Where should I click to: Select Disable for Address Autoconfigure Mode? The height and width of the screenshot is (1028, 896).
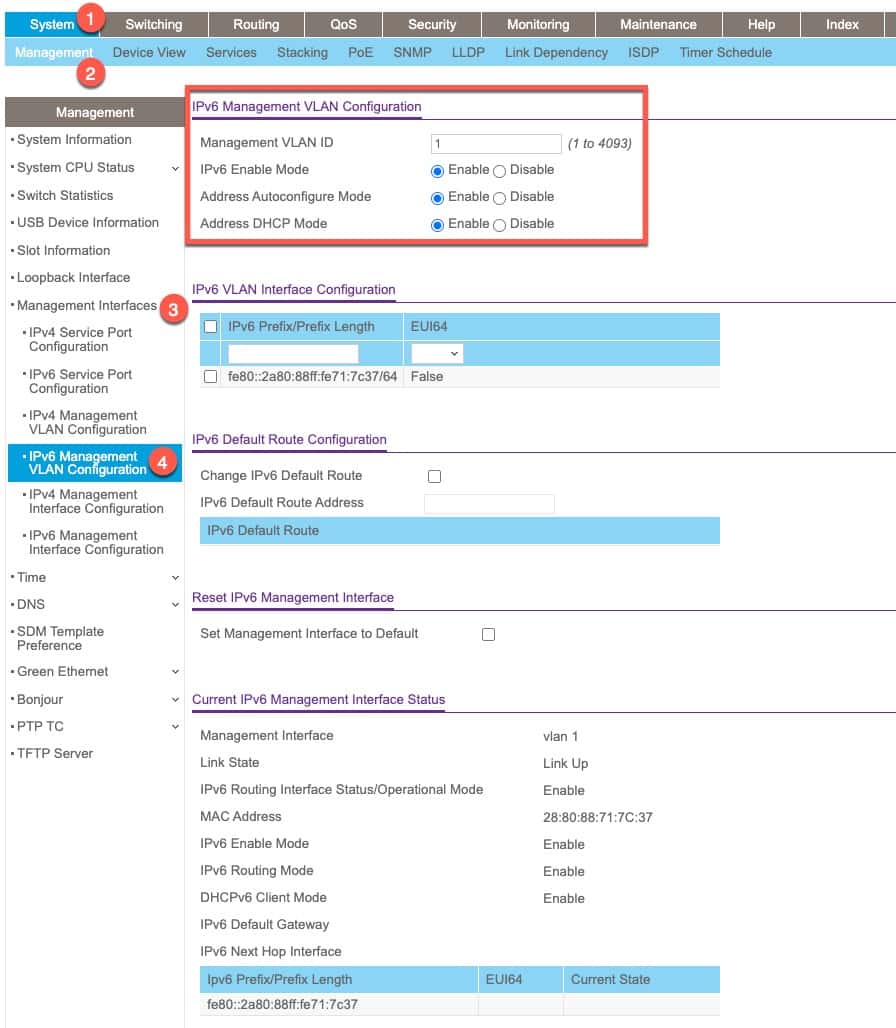tap(499, 198)
